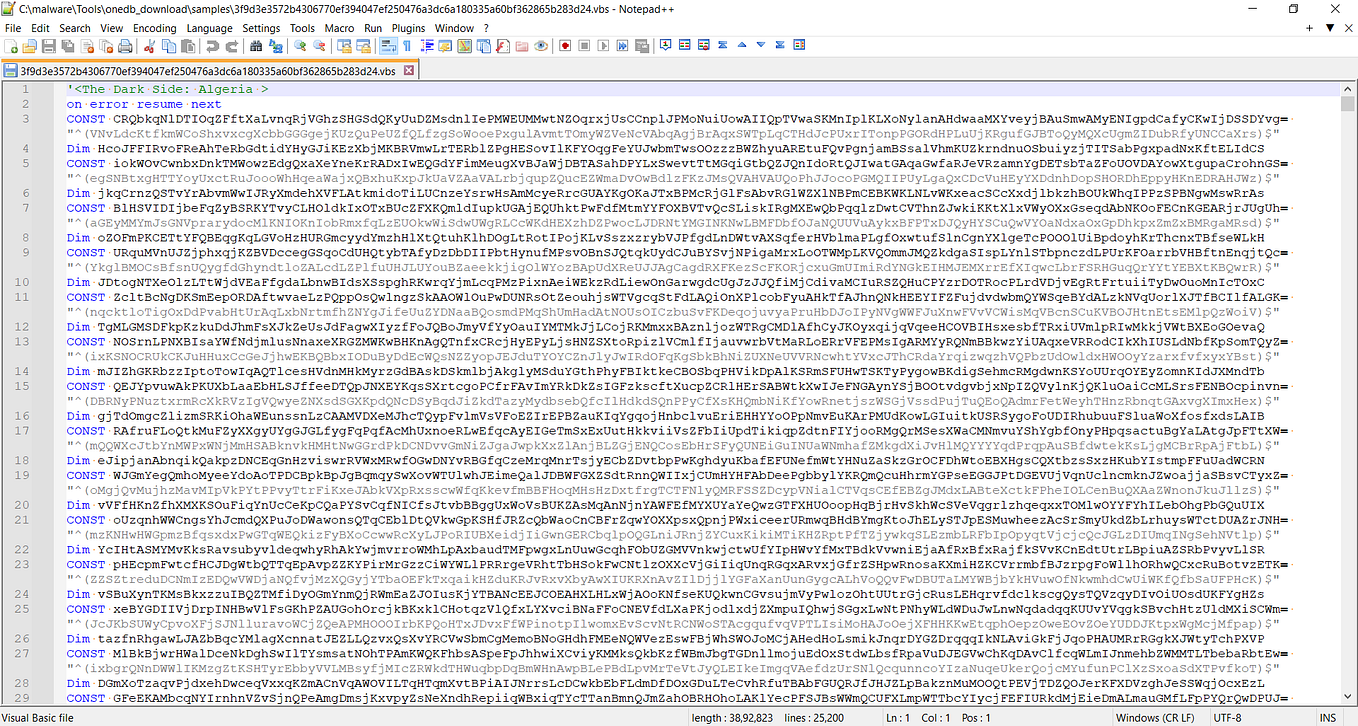Start macro recording with red dot
The height and width of the screenshot is (726, 1358).
[565, 46]
